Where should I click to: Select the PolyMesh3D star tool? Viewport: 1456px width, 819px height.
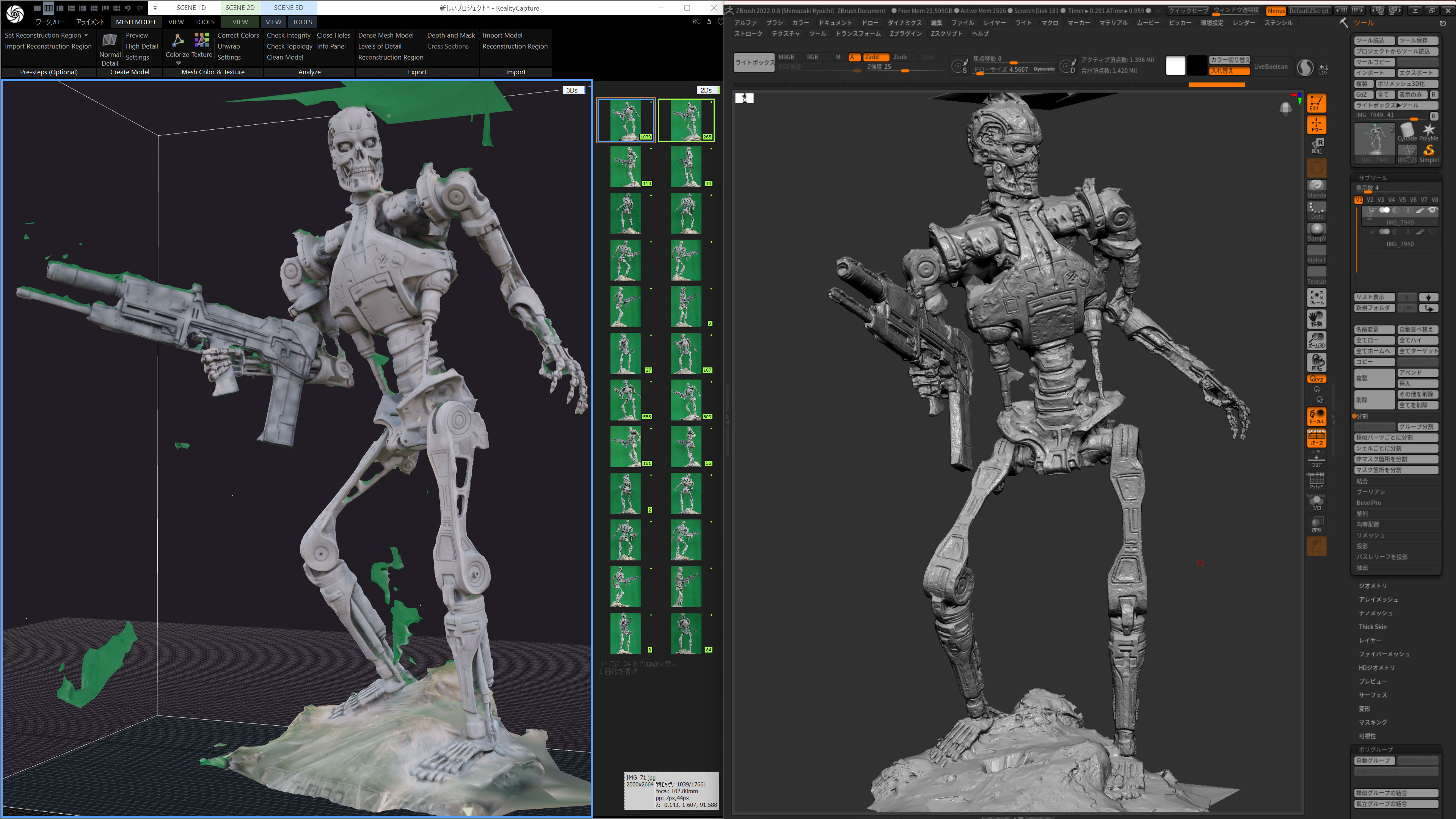click(x=1428, y=132)
